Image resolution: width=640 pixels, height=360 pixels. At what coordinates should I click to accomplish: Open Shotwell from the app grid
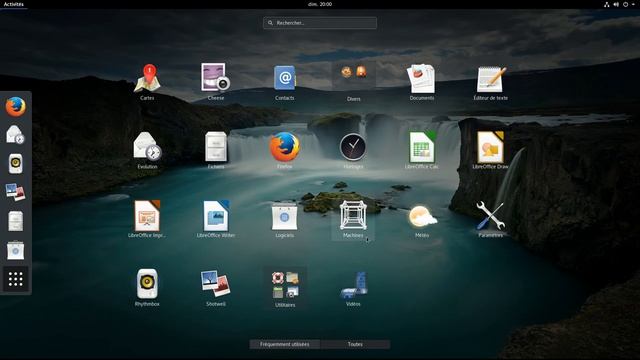pyautogui.click(x=216, y=287)
